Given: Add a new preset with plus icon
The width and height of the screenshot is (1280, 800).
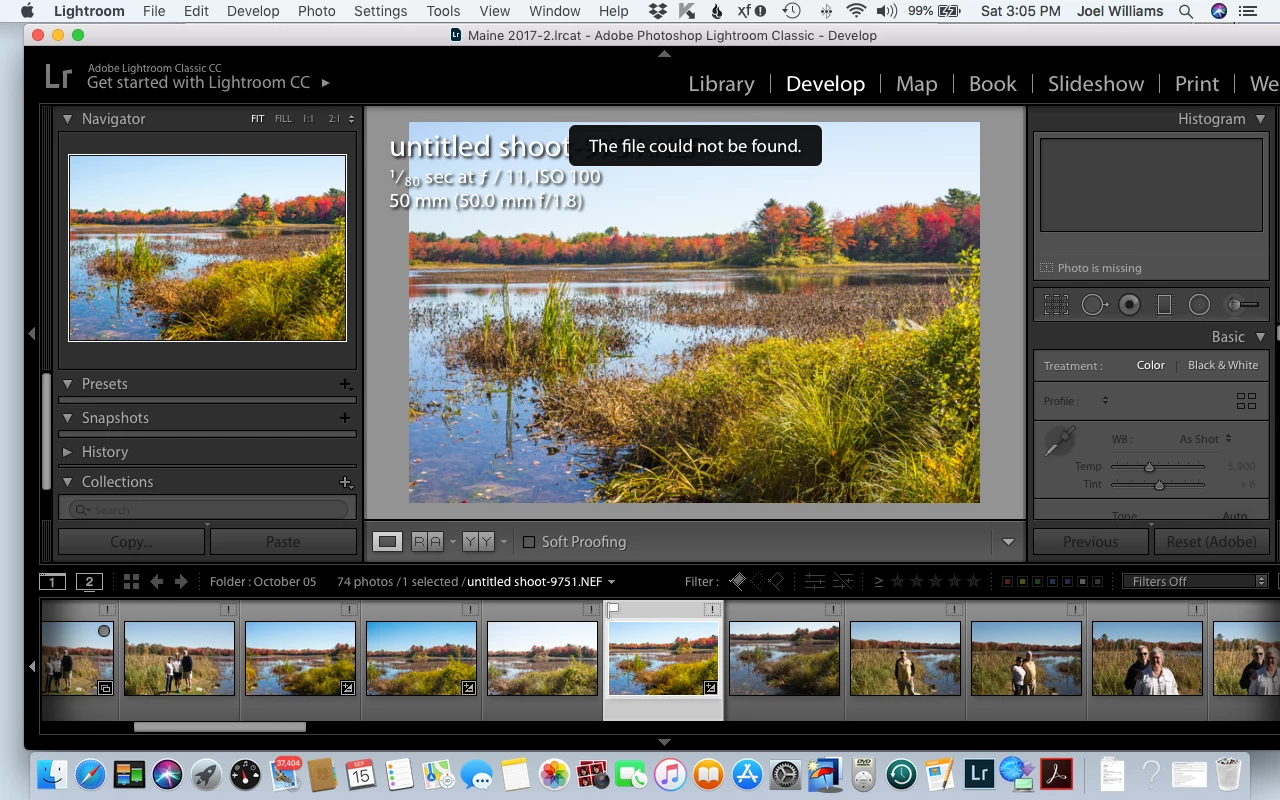Looking at the screenshot, I should 345,384.
